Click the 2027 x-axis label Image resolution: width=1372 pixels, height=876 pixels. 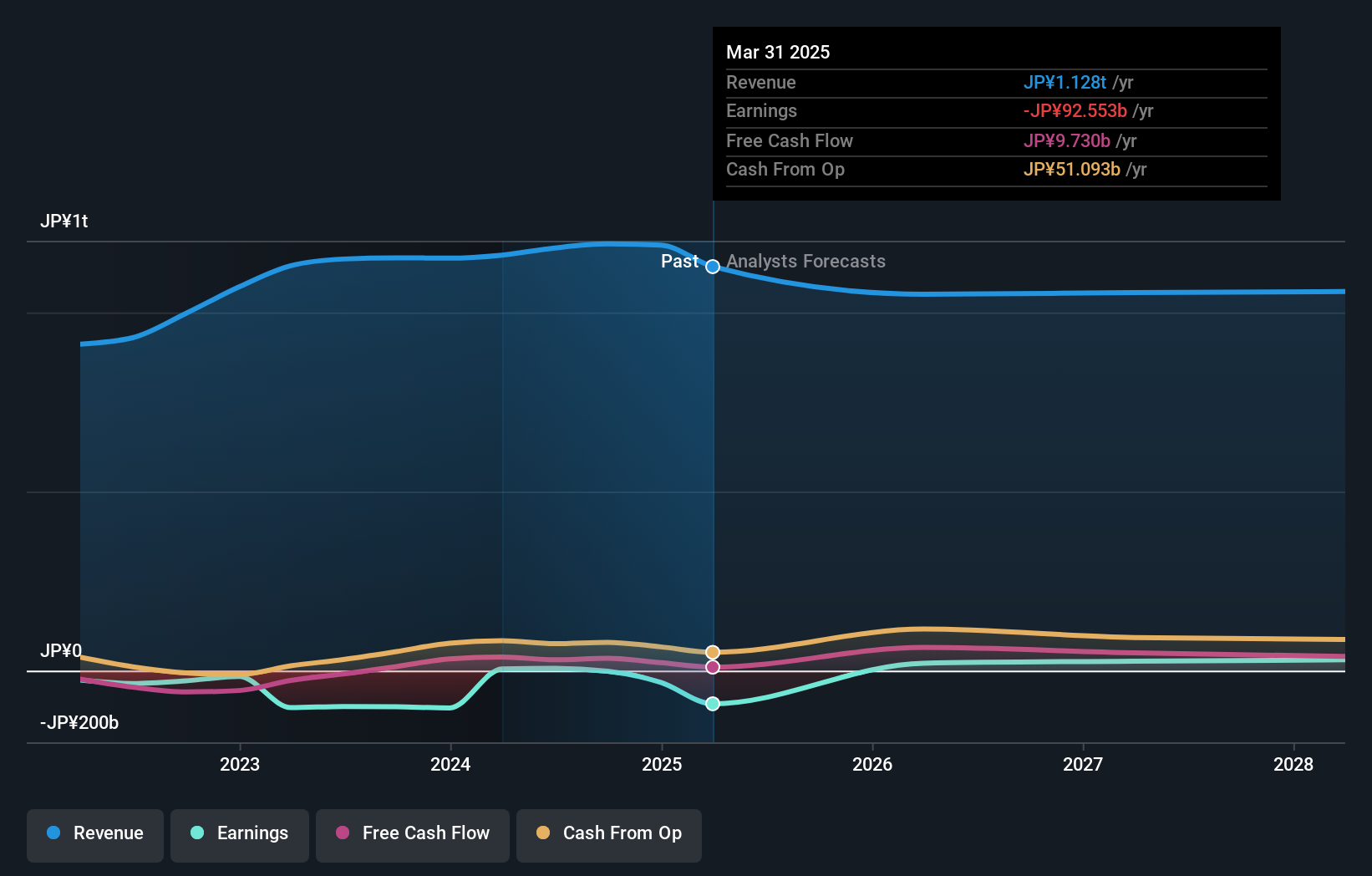pyautogui.click(x=1083, y=764)
